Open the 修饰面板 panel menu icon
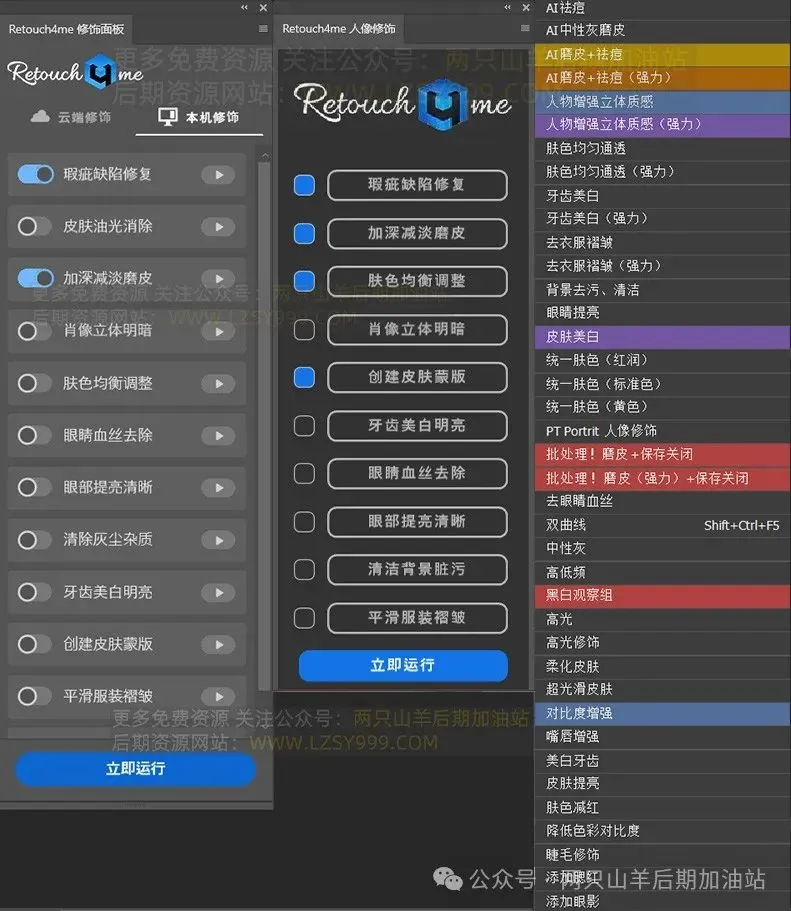The image size is (791, 911). coord(263,28)
